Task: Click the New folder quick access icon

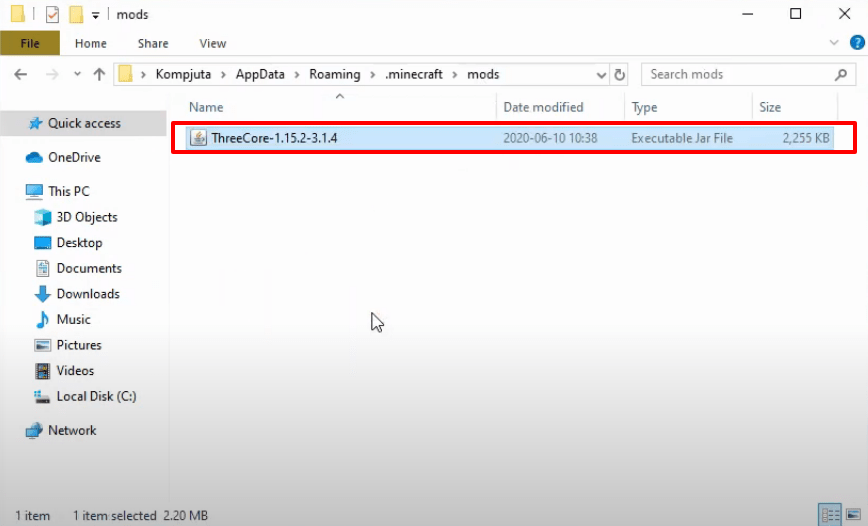Action: (x=76, y=14)
